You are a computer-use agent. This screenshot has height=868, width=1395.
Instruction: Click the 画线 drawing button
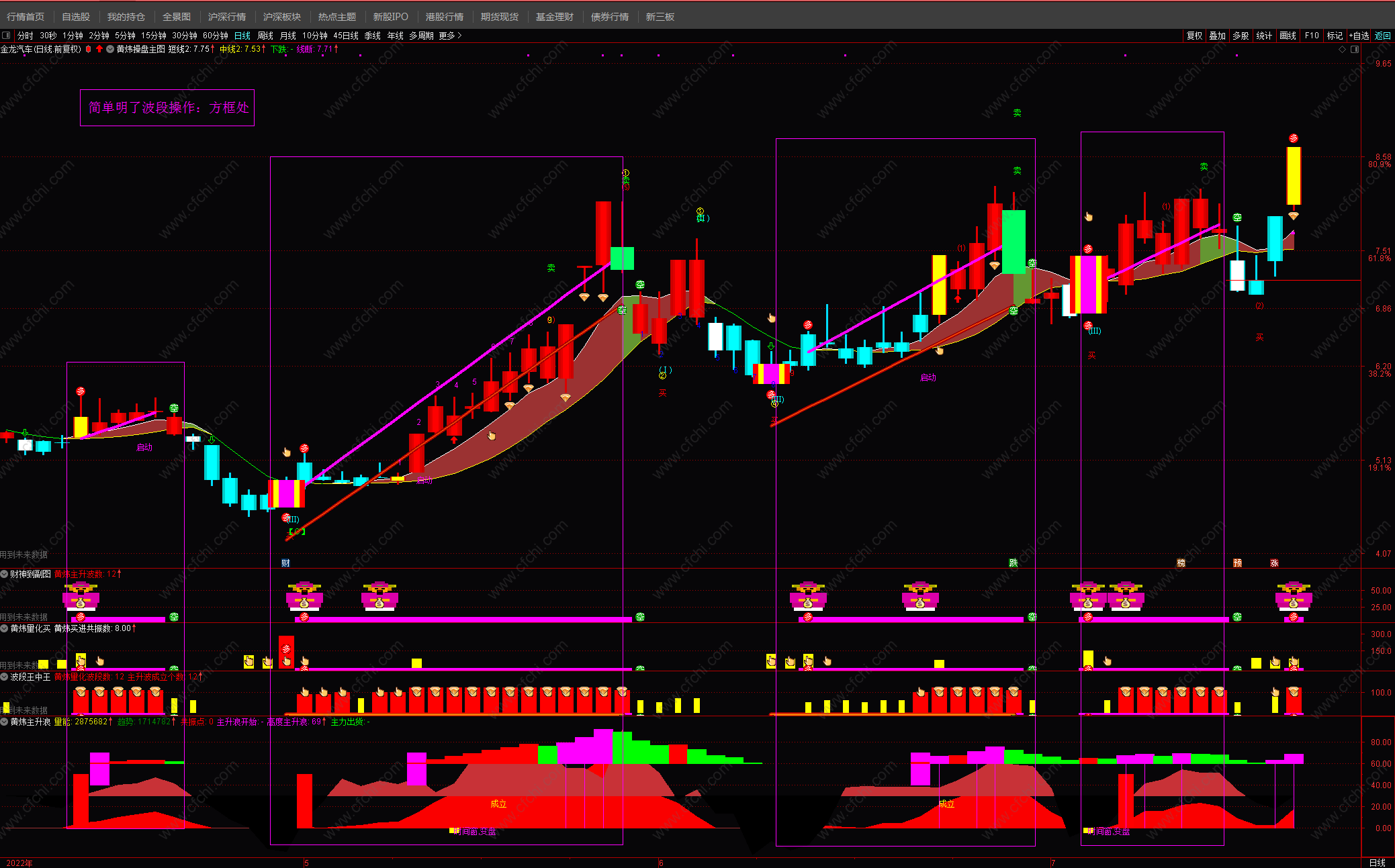click(x=1288, y=36)
